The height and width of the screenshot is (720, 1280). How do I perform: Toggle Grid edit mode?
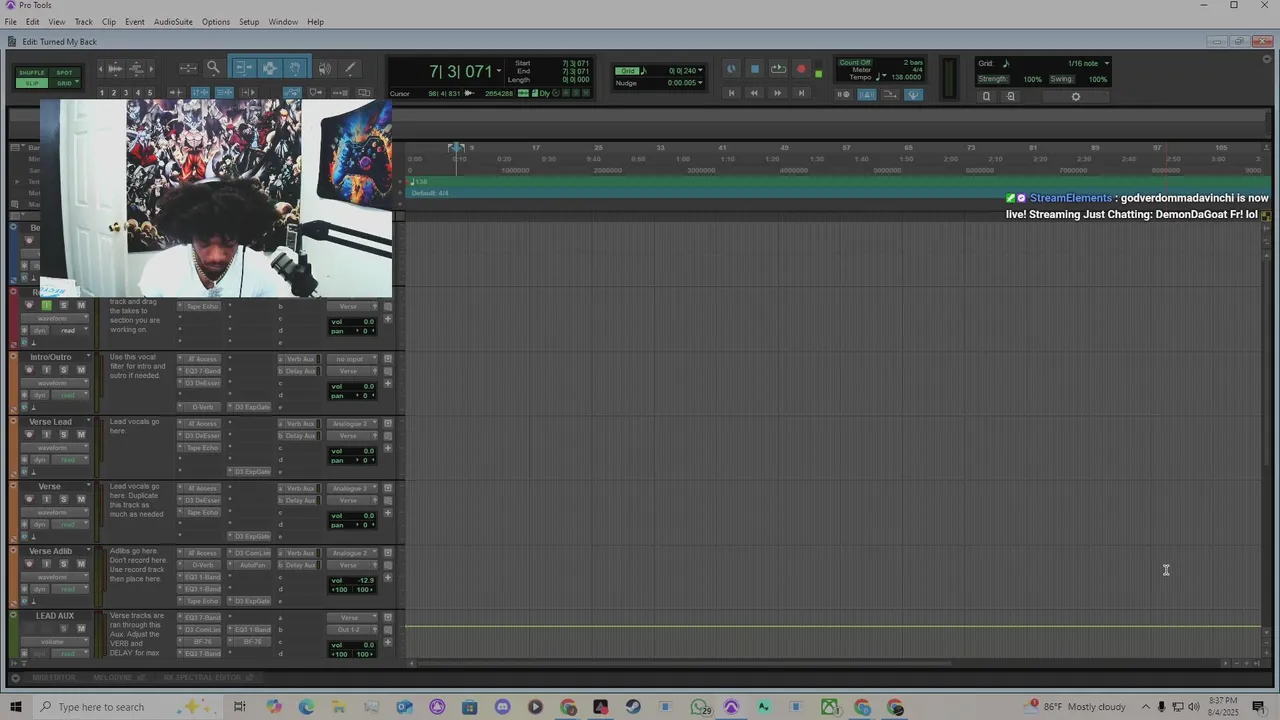64,83
